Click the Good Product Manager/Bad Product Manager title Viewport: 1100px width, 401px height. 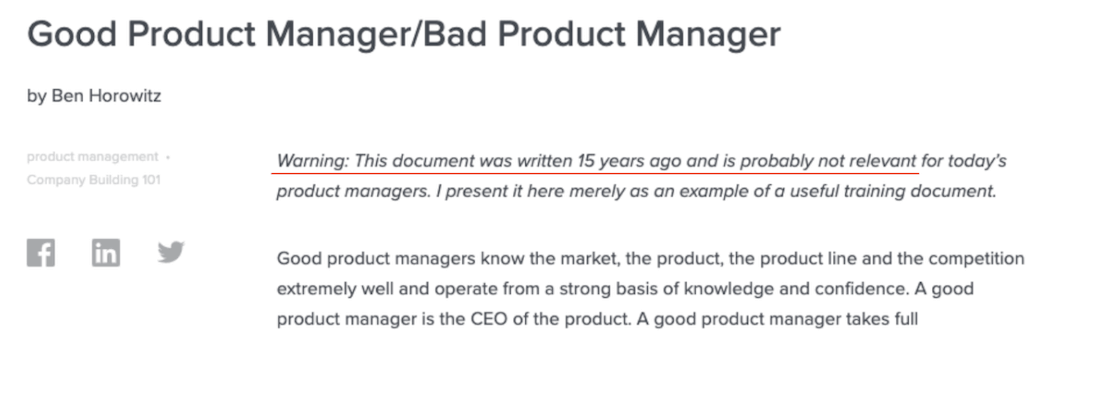pyautogui.click(x=403, y=33)
